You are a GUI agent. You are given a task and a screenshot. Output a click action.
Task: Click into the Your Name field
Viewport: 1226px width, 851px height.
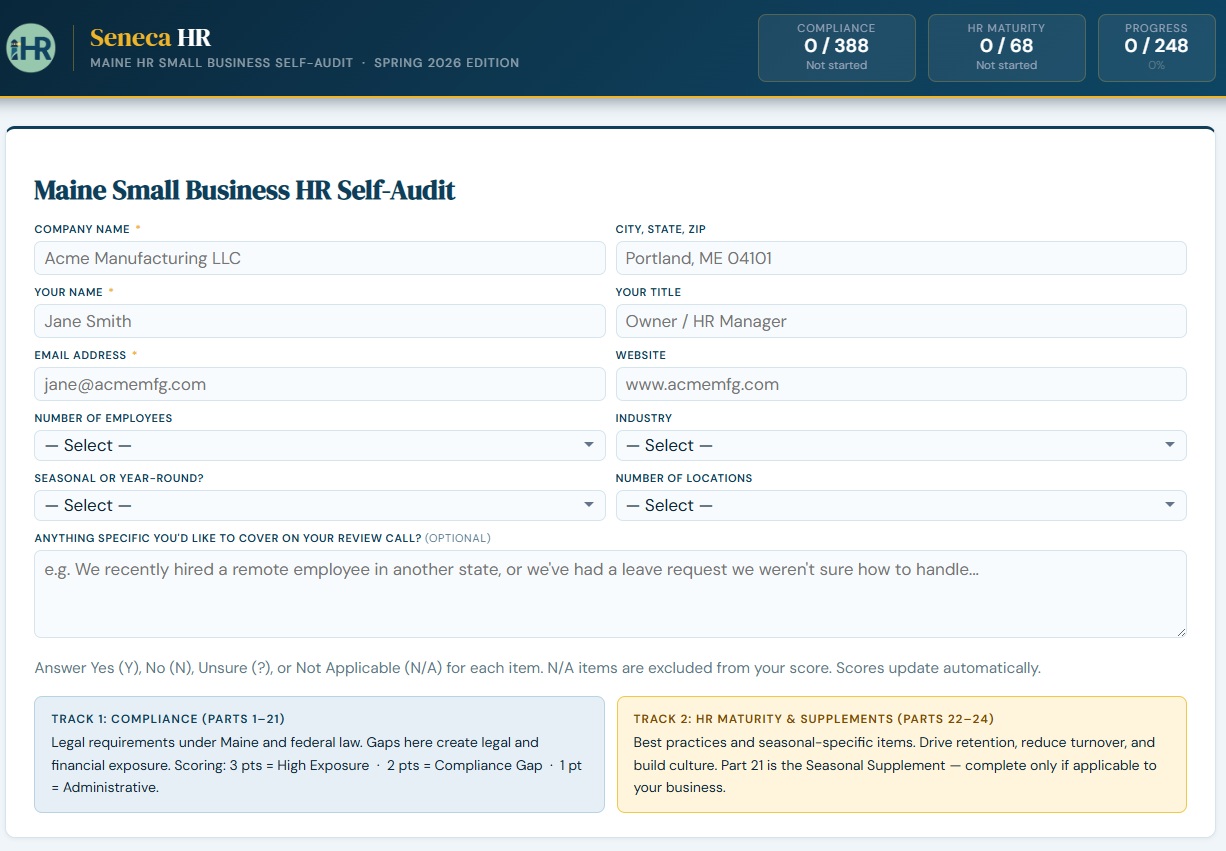click(x=319, y=321)
